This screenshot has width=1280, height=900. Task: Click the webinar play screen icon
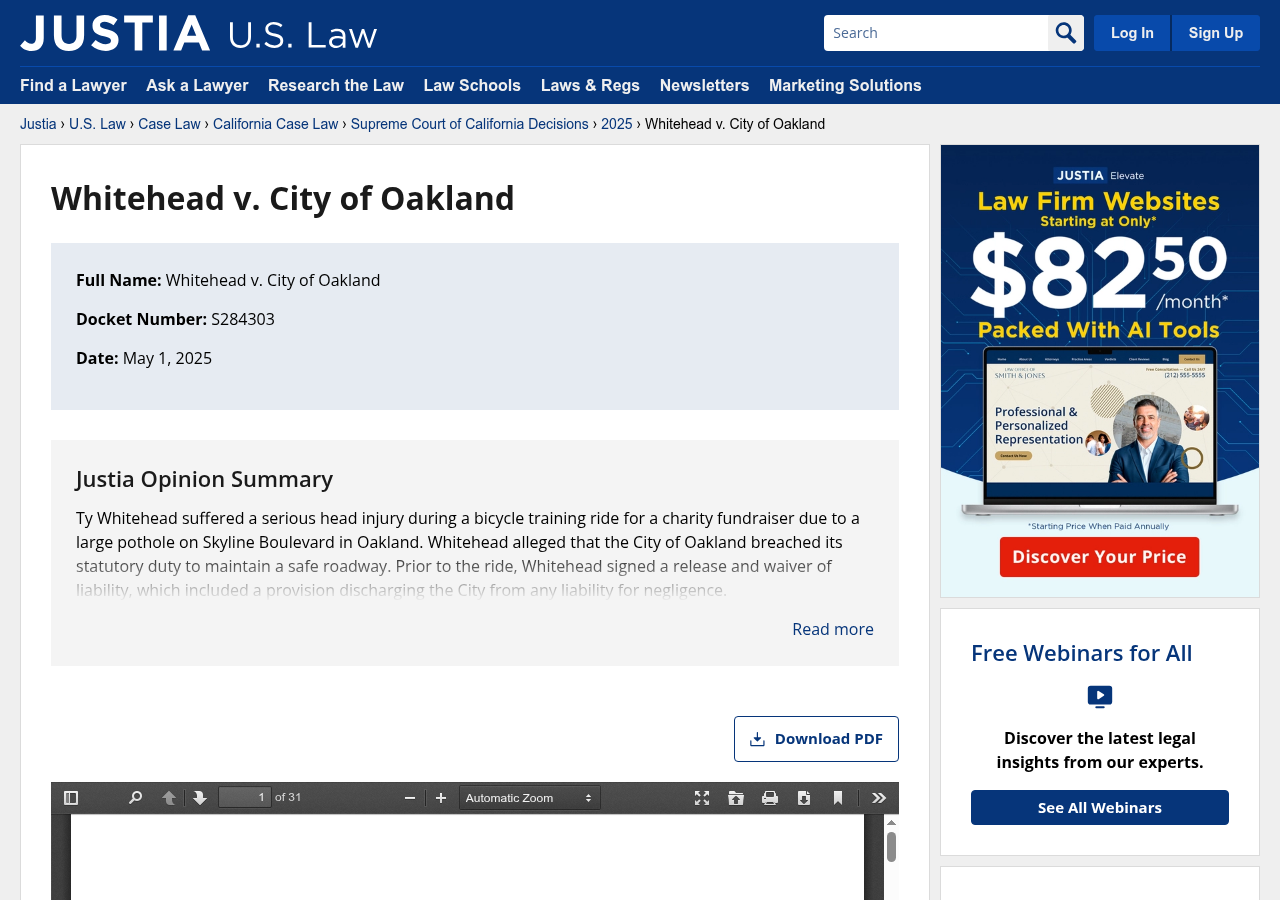(x=1100, y=697)
